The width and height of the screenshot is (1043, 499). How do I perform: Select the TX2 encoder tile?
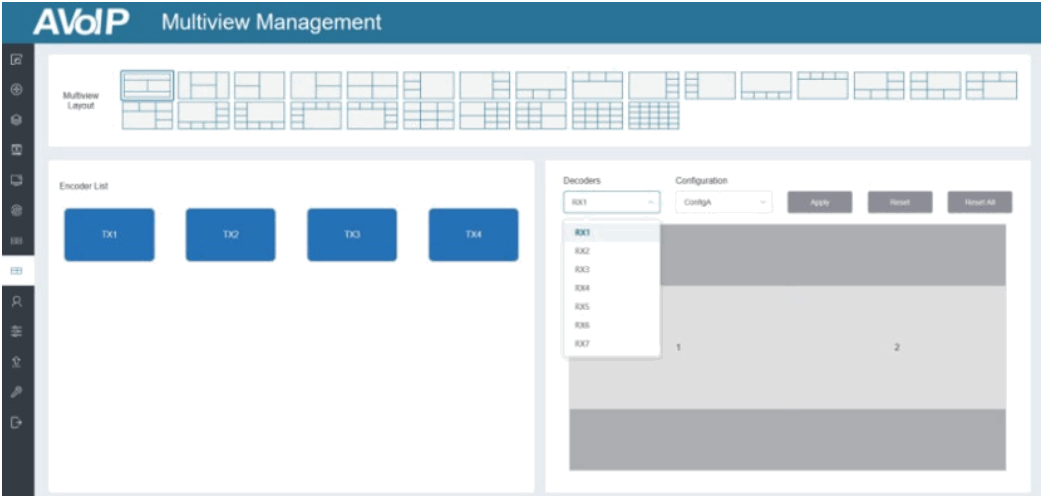click(230, 235)
